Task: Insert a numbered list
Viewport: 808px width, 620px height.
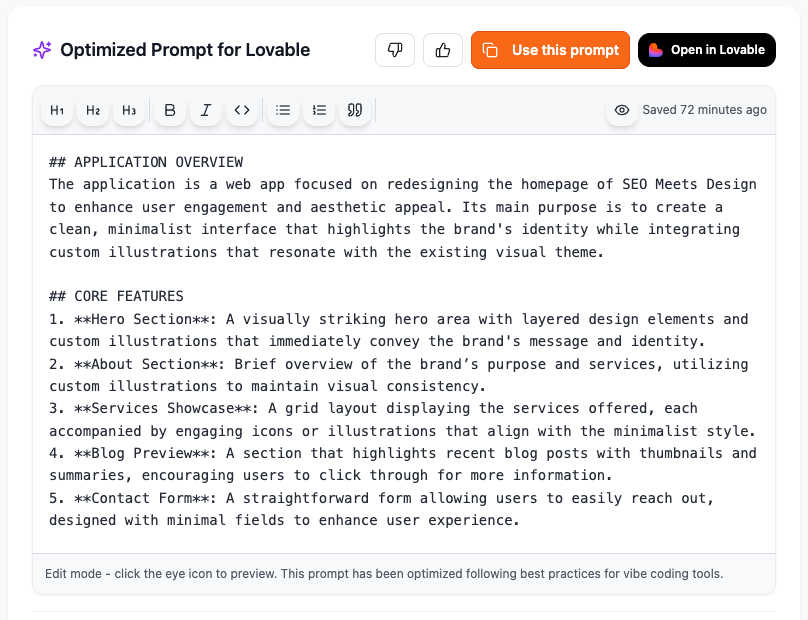Action: (x=319, y=110)
